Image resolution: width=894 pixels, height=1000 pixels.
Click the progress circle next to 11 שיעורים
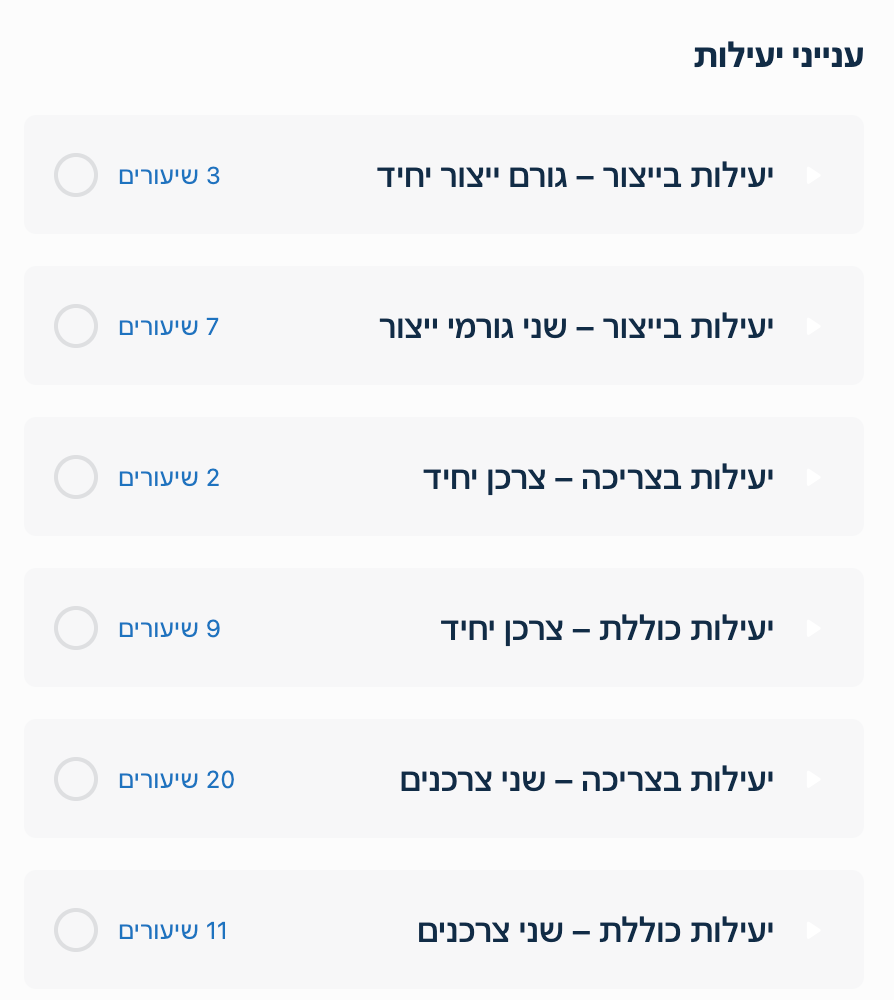click(76, 931)
